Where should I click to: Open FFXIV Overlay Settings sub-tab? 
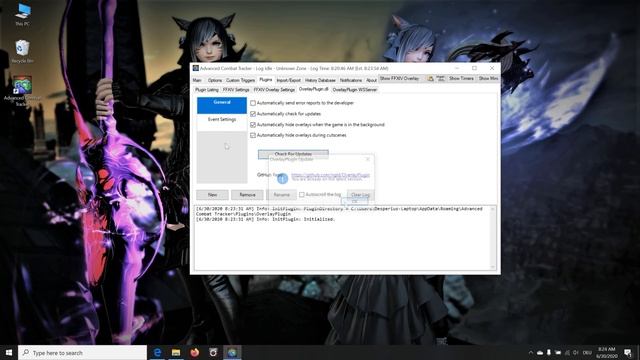tap(274, 90)
